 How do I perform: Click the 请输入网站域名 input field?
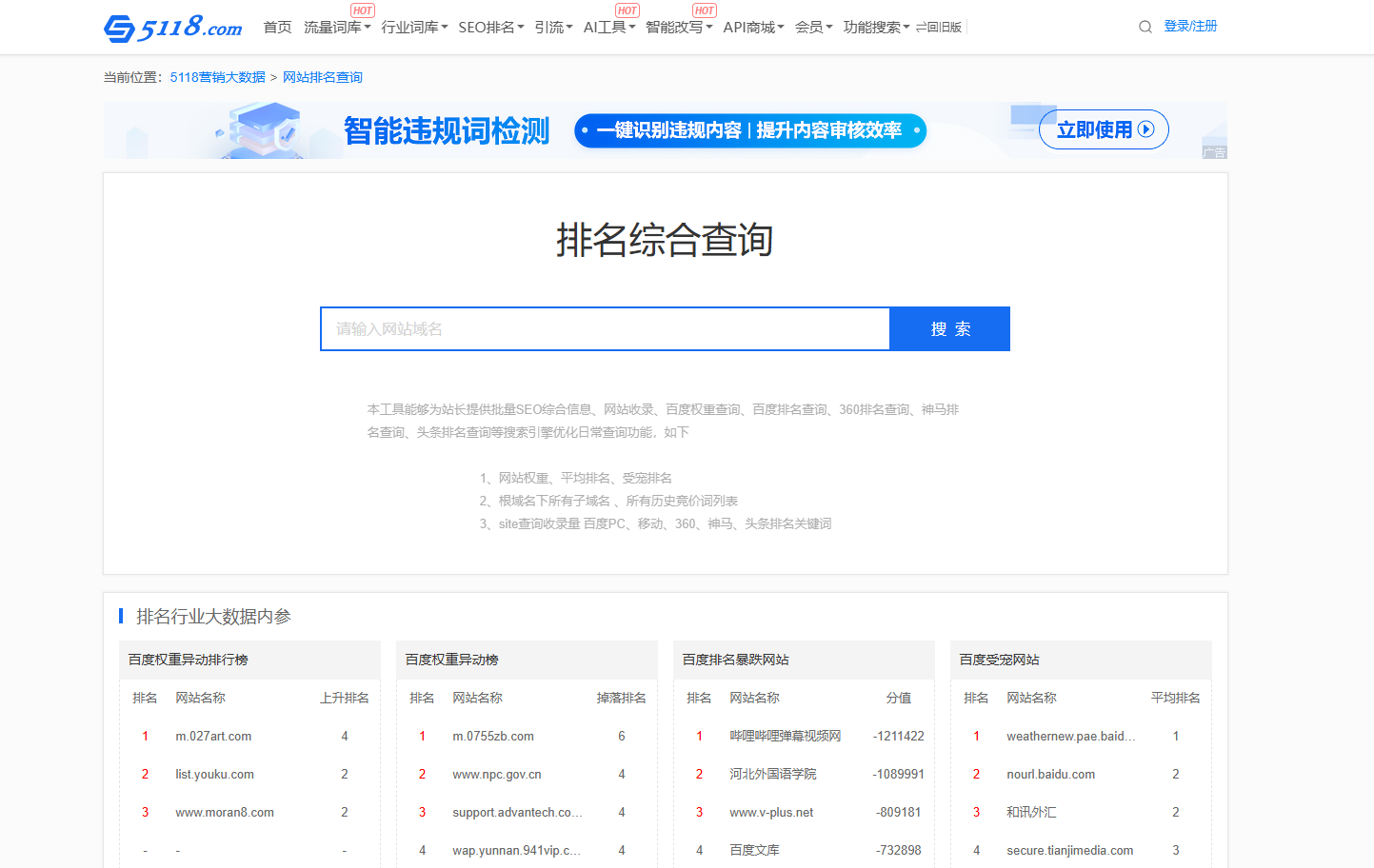tap(605, 328)
